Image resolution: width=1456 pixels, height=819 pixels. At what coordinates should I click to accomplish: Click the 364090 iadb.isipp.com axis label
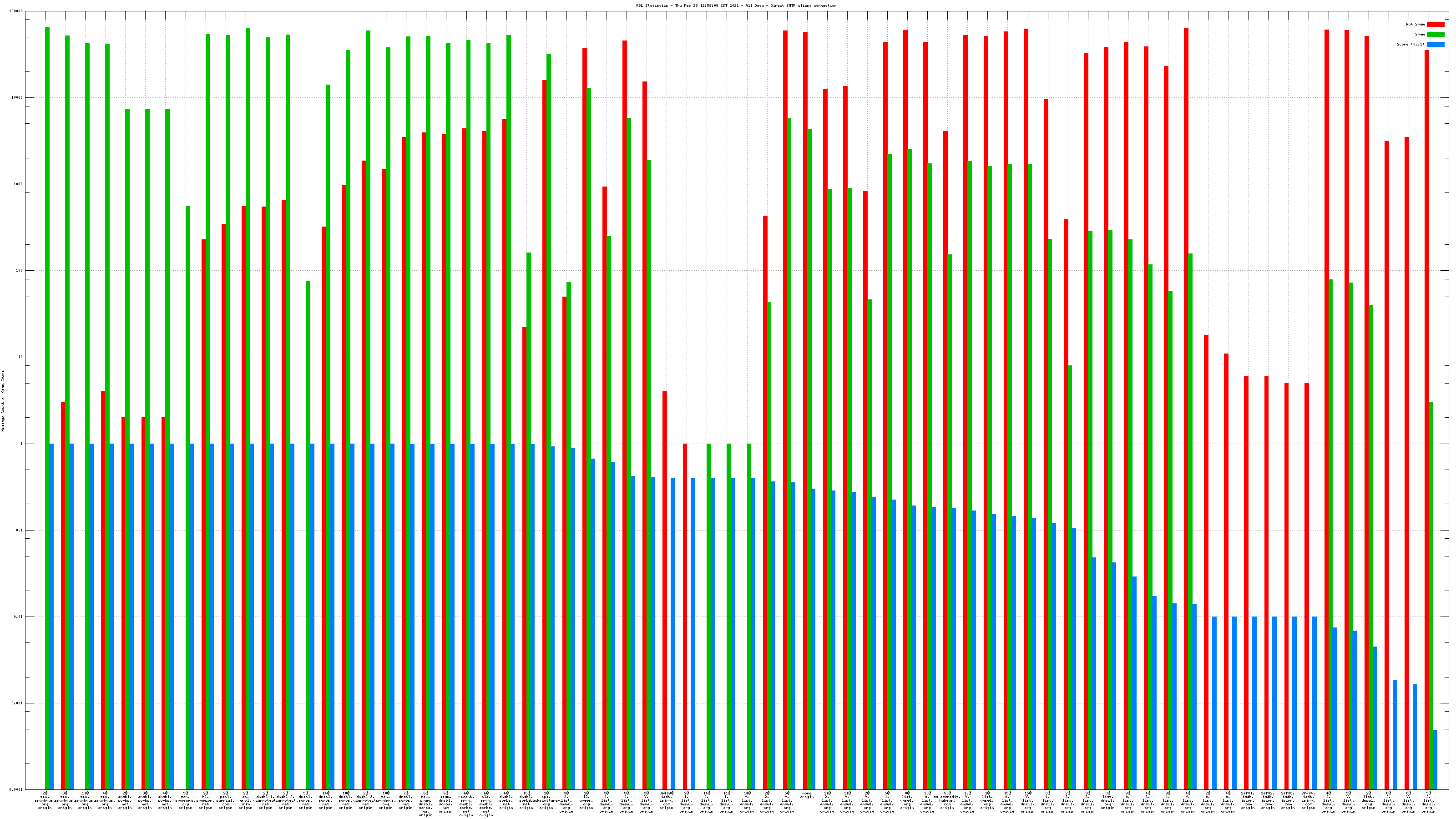(667, 800)
